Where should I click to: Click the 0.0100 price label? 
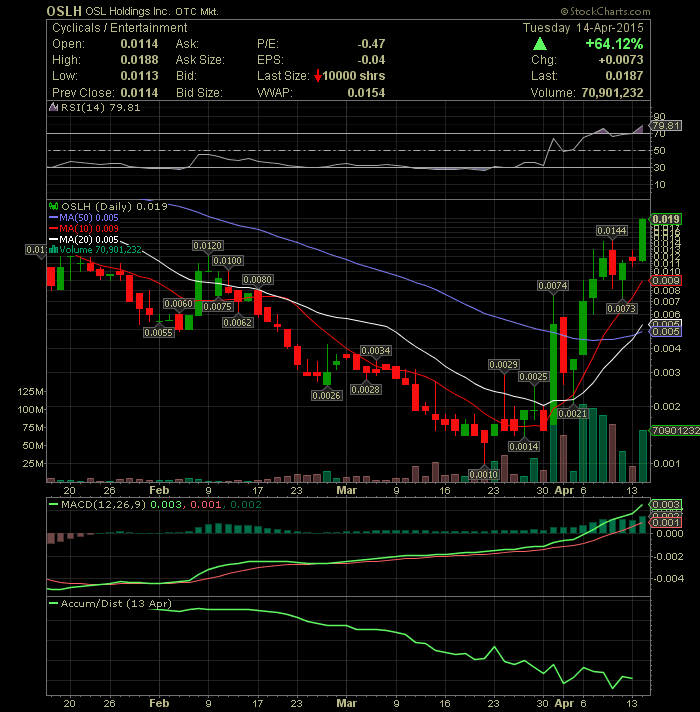(x=227, y=261)
